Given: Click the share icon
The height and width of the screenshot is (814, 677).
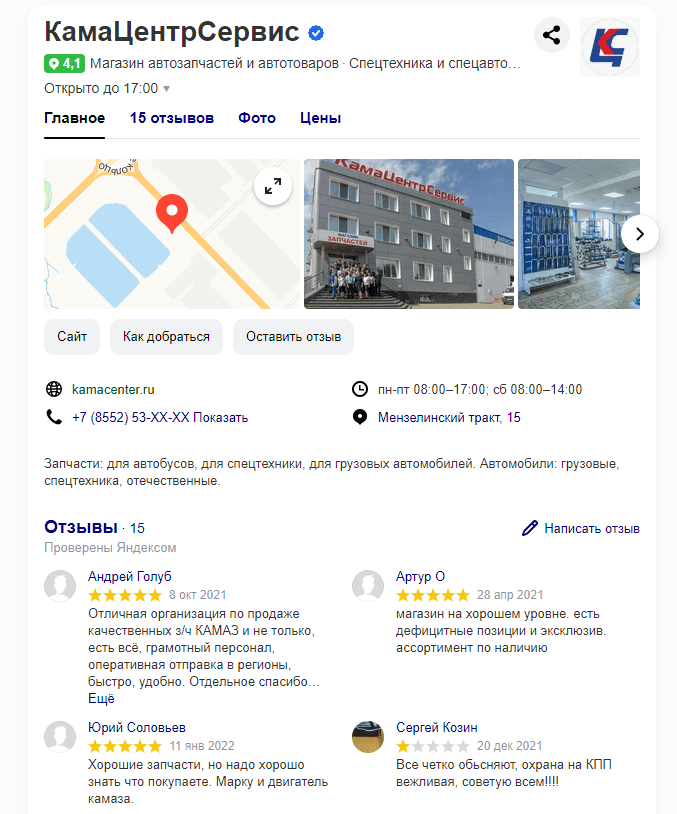Looking at the screenshot, I should pos(551,35).
